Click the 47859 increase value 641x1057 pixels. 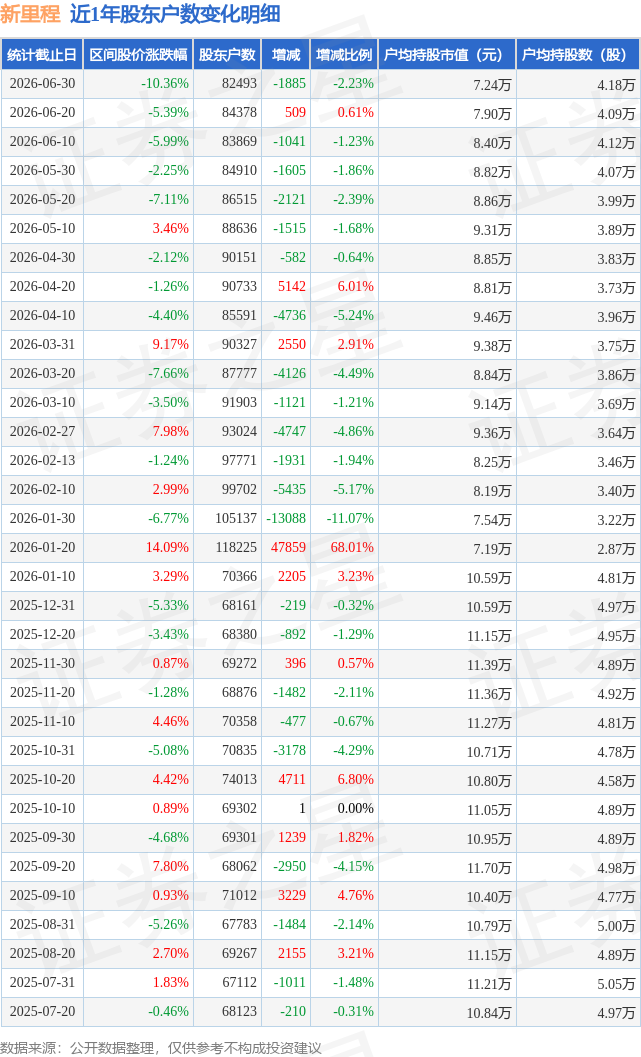[288, 547]
